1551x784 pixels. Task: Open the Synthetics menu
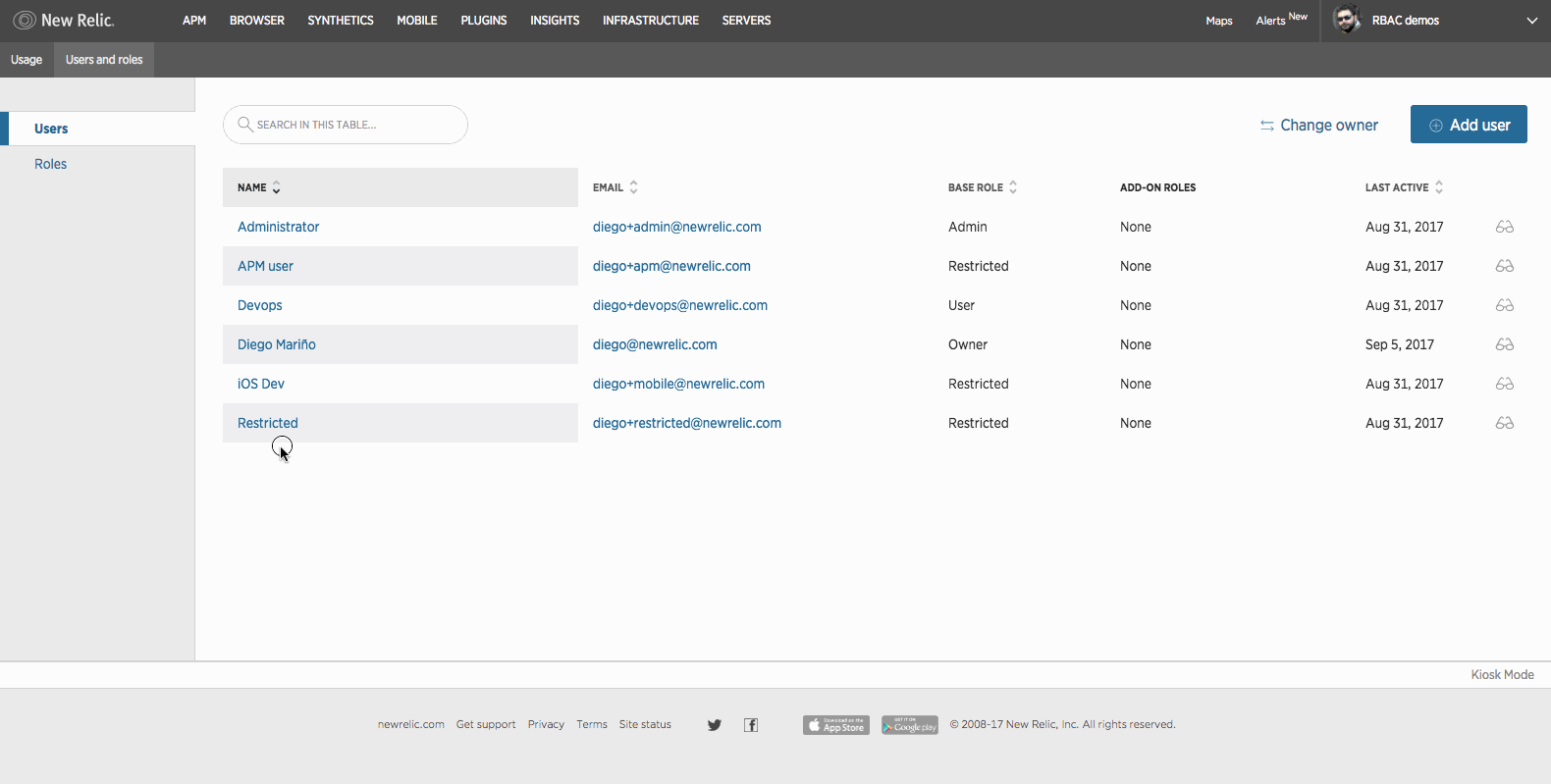coord(341,20)
